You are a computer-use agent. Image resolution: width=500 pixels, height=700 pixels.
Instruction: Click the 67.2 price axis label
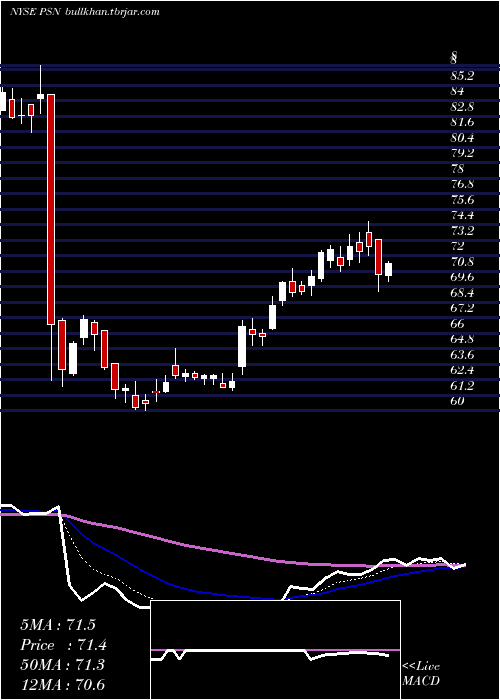click(462, 308)
